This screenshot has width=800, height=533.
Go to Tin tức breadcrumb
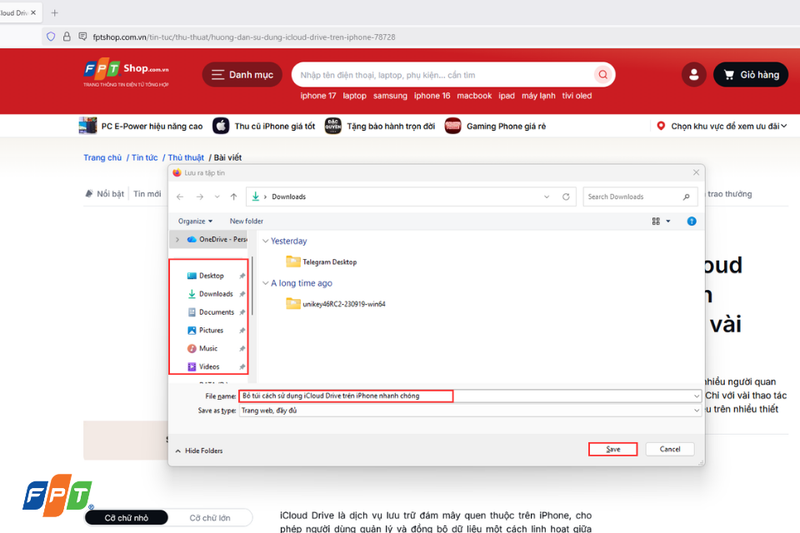click(x=144, y=158)
